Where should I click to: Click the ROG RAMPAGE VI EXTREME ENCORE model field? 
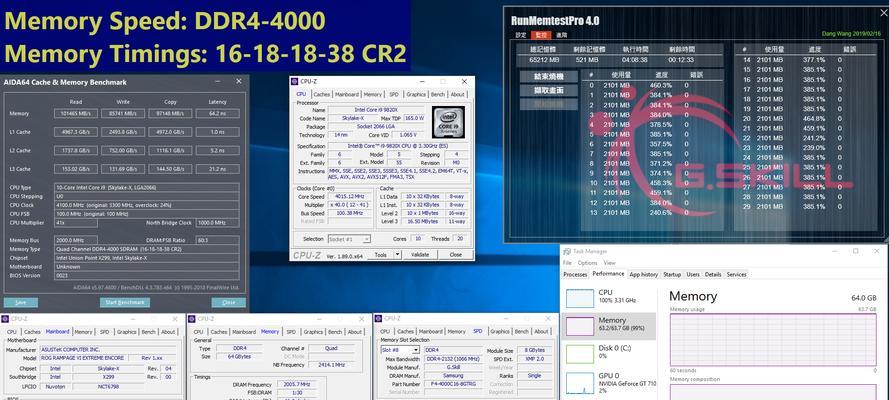coord(82,358)
